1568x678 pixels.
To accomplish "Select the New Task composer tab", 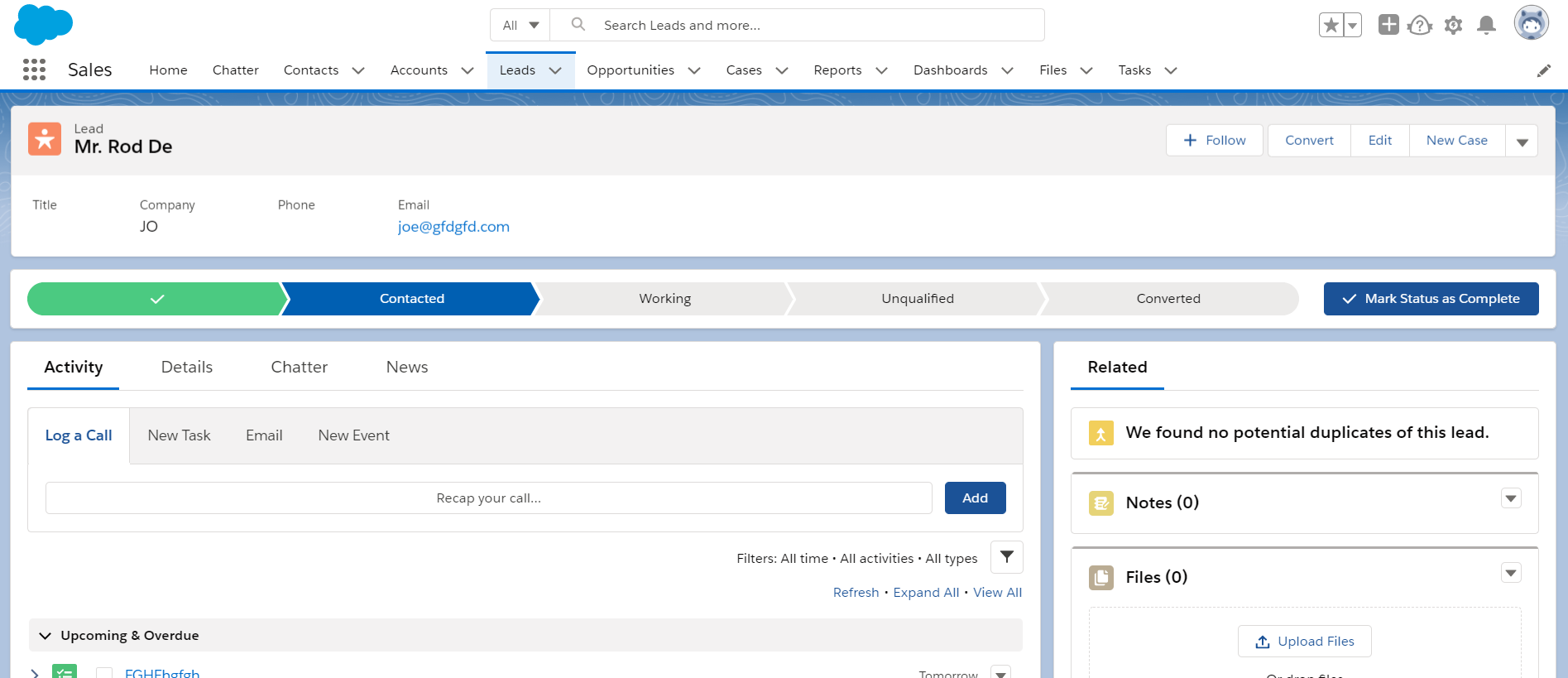I will click(179, 435).
